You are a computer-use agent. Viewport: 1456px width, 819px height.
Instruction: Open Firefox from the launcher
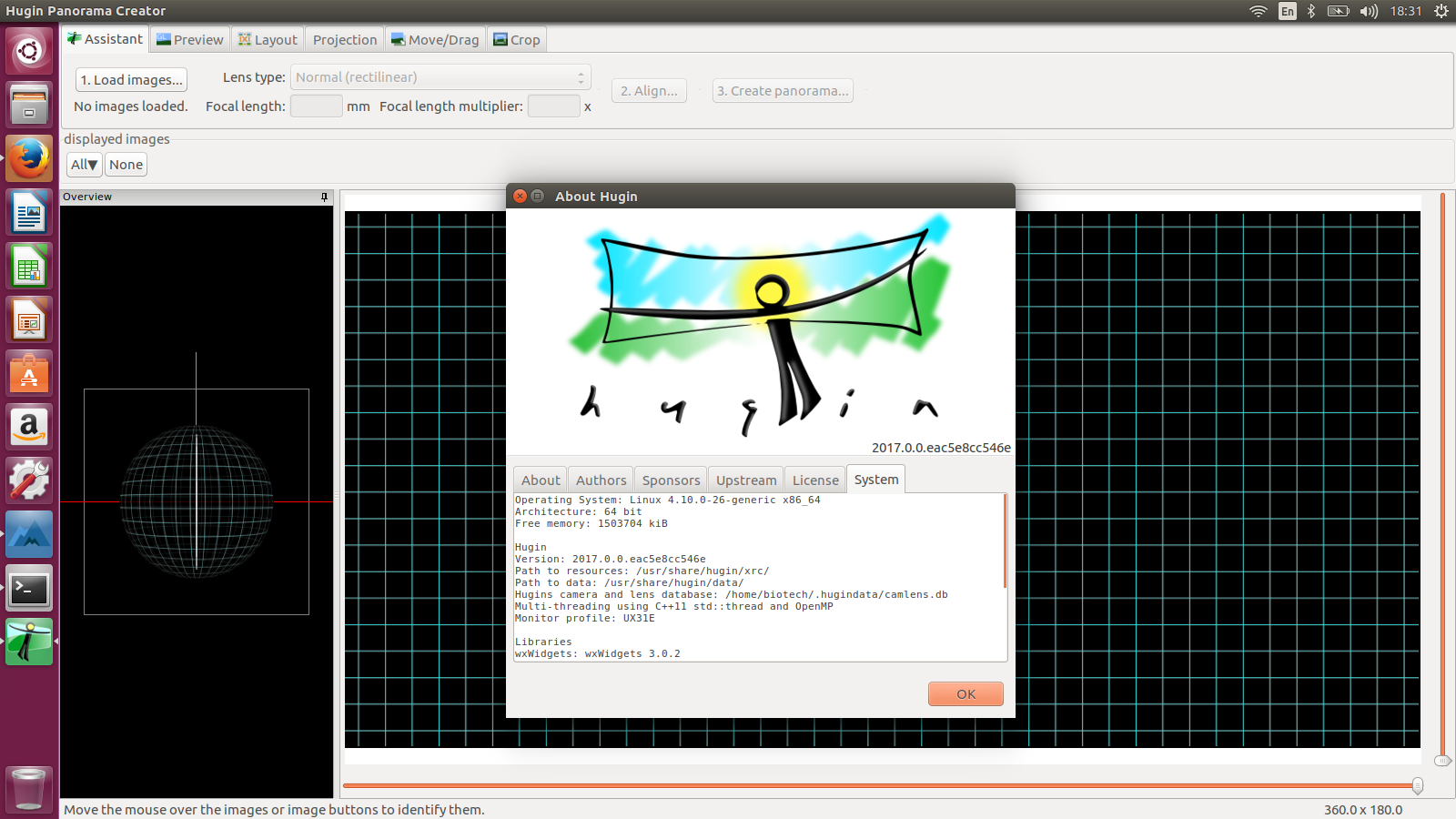tap(29, 158)
